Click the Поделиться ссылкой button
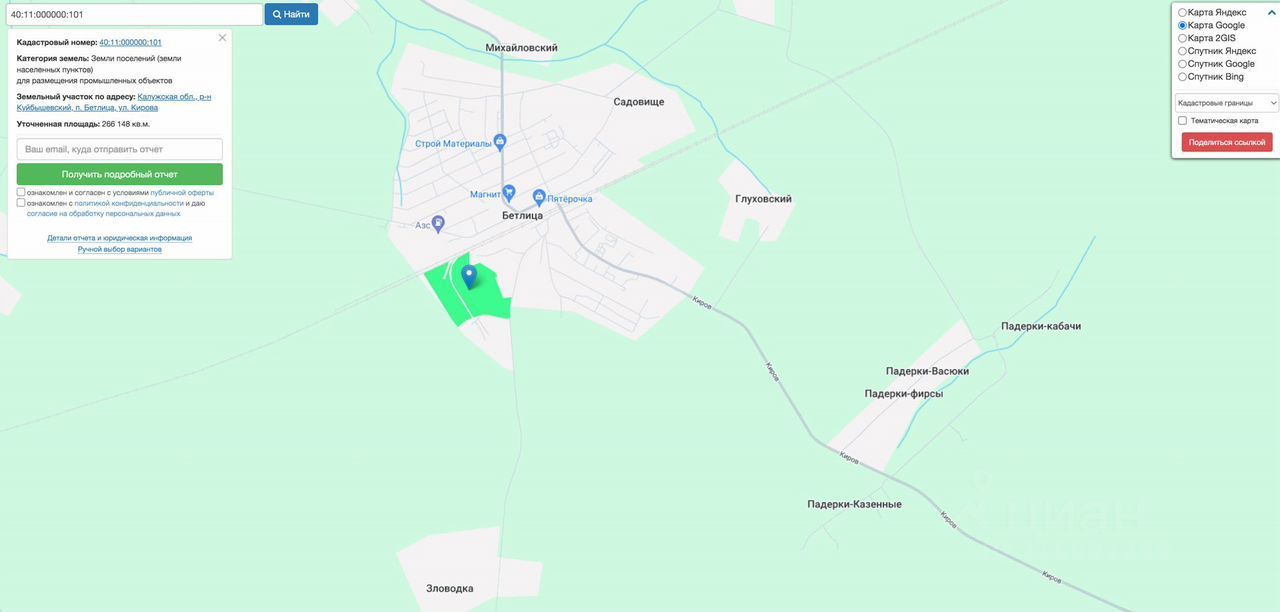 (1227, 142)
